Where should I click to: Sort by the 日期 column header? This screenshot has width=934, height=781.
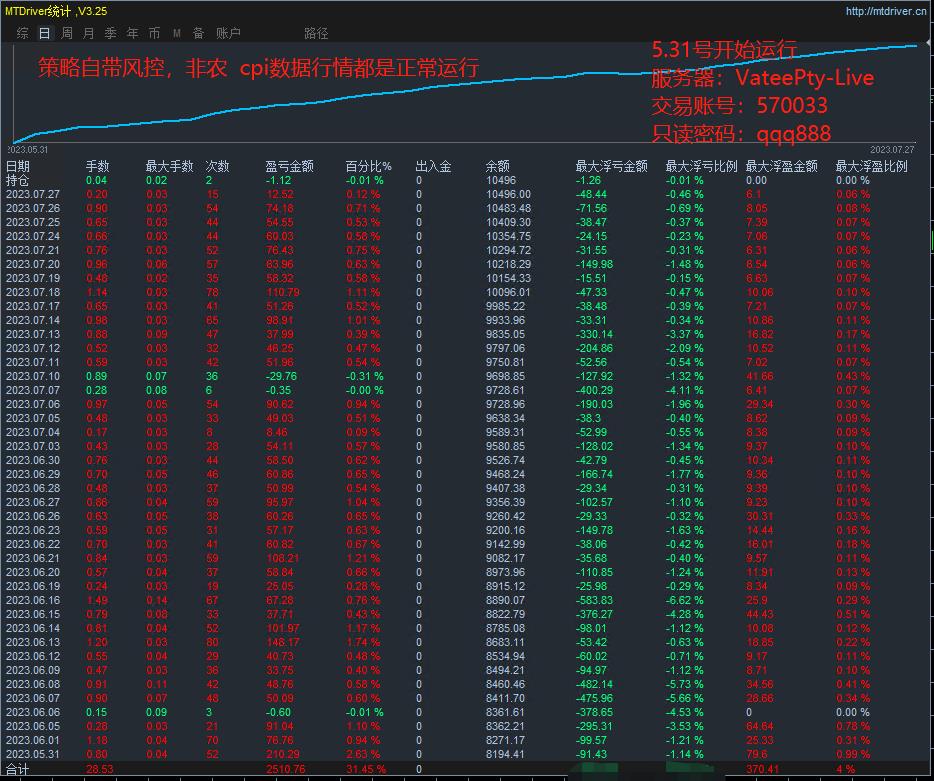pos(18,167)
